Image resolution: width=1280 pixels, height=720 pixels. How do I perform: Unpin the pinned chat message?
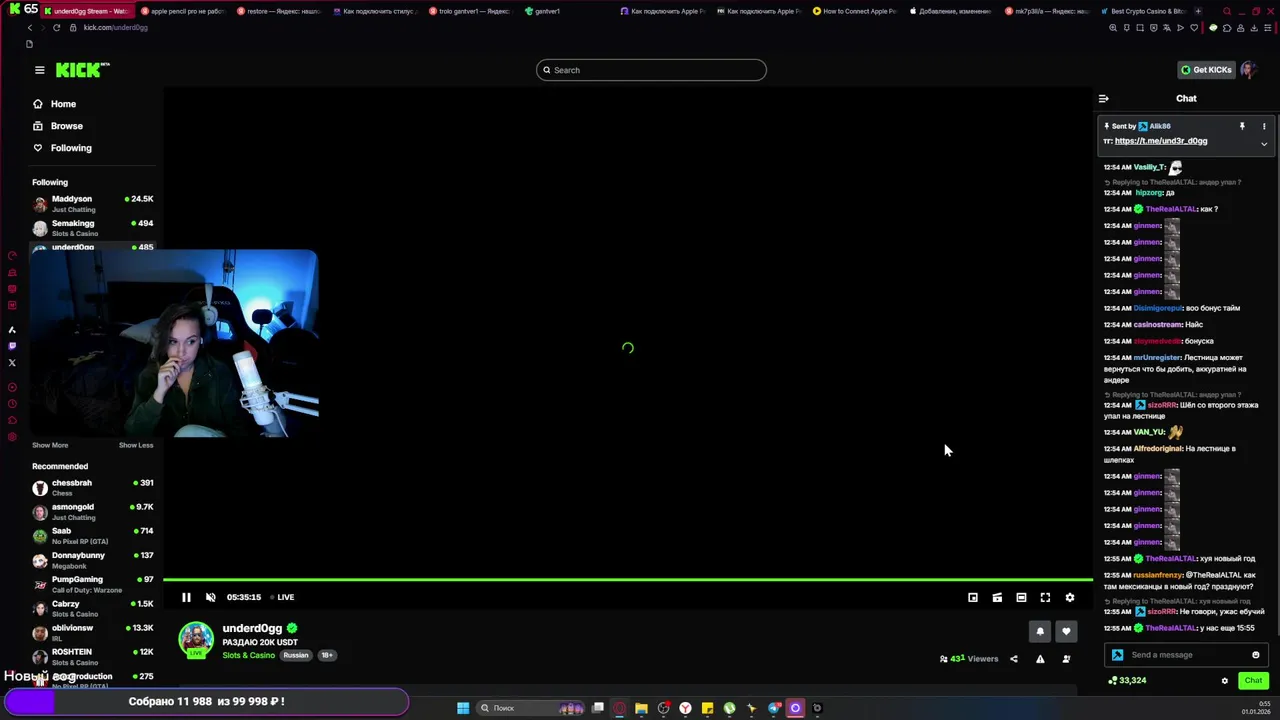pyautogui.click(x=1242, y=126)
